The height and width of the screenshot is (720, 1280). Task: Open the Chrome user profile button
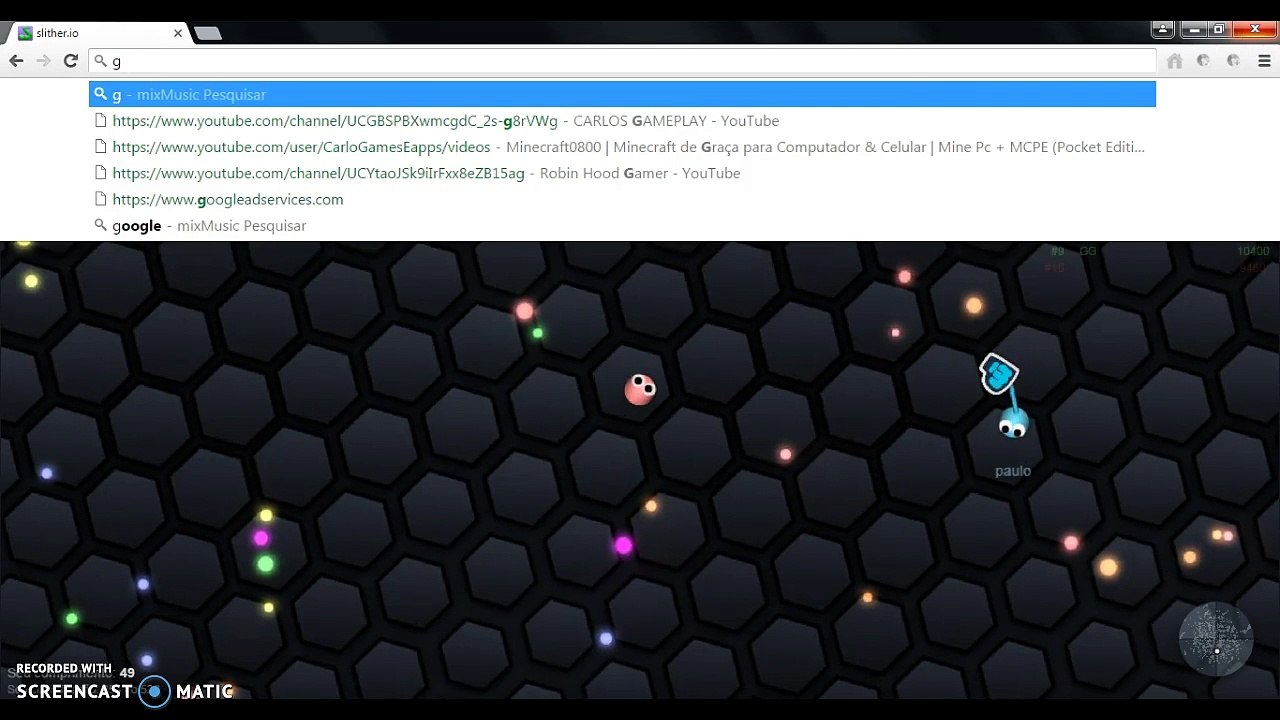(1162, 29)
